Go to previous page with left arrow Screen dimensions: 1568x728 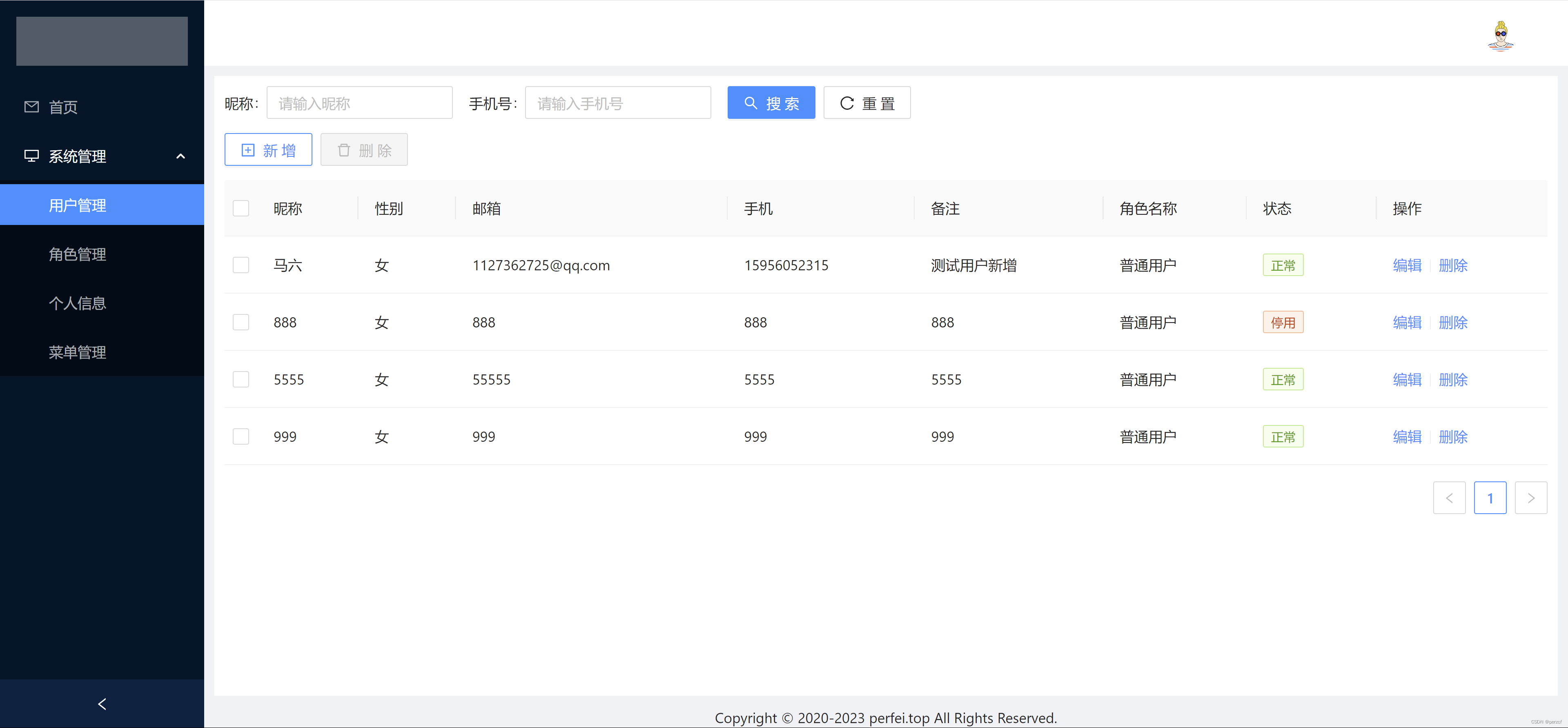[x=1449, y=498]
